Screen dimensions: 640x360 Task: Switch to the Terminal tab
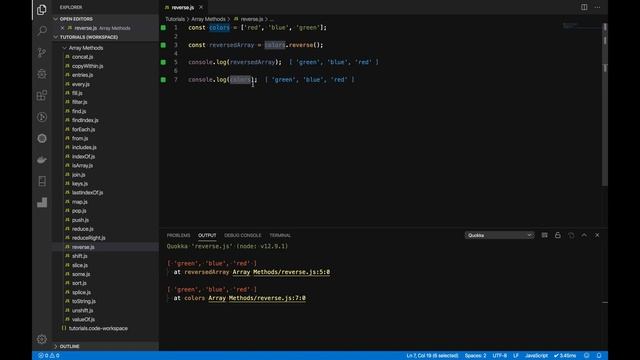[280, 236]
